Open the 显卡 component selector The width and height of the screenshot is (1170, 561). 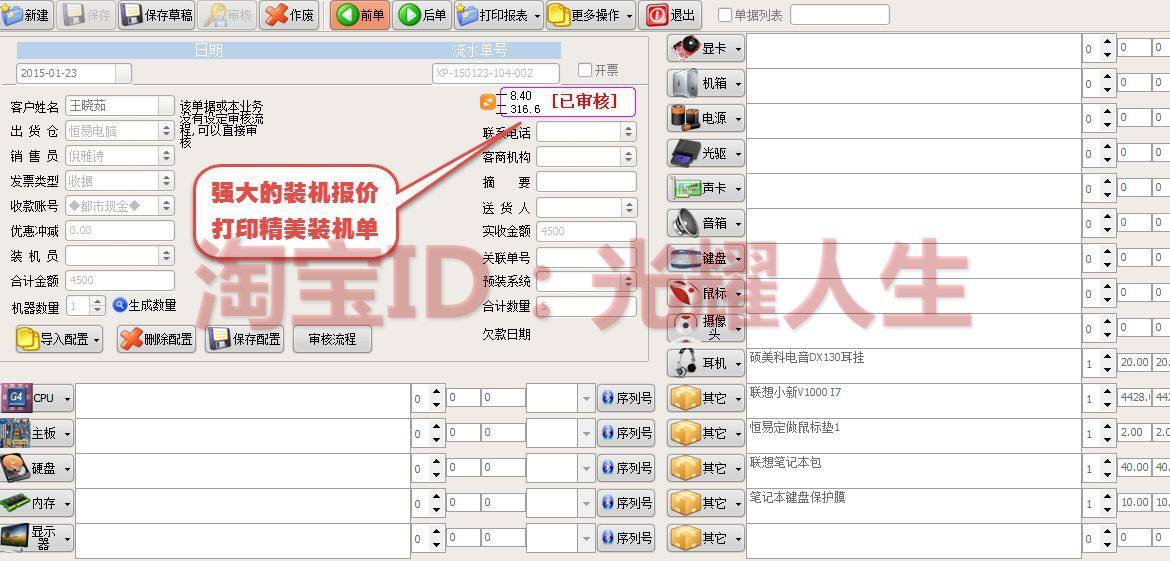pos(706,48)
